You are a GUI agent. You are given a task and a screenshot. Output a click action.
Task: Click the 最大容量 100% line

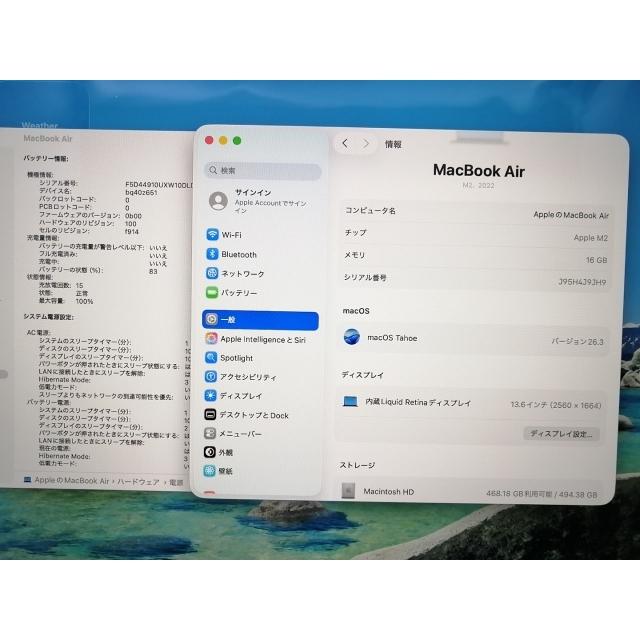click(x=66, y=301)
